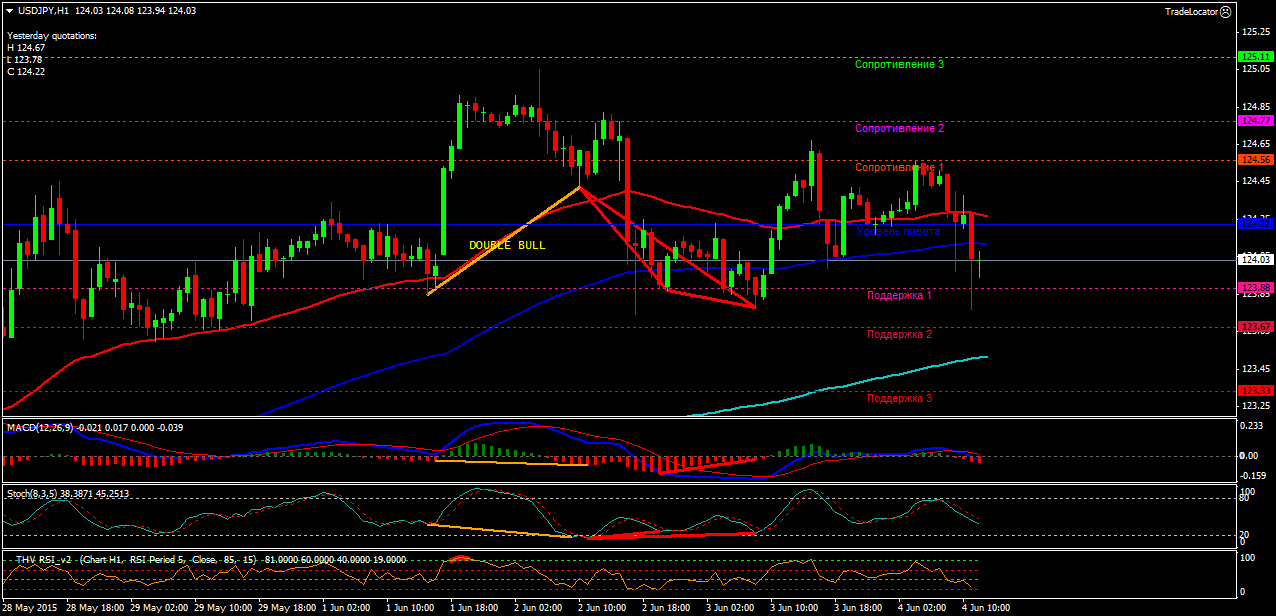Image resolution: width=1276 pixels, height=616 pixels.
Task: Click the green 125.11 price tag
Action: point(1254,57)
